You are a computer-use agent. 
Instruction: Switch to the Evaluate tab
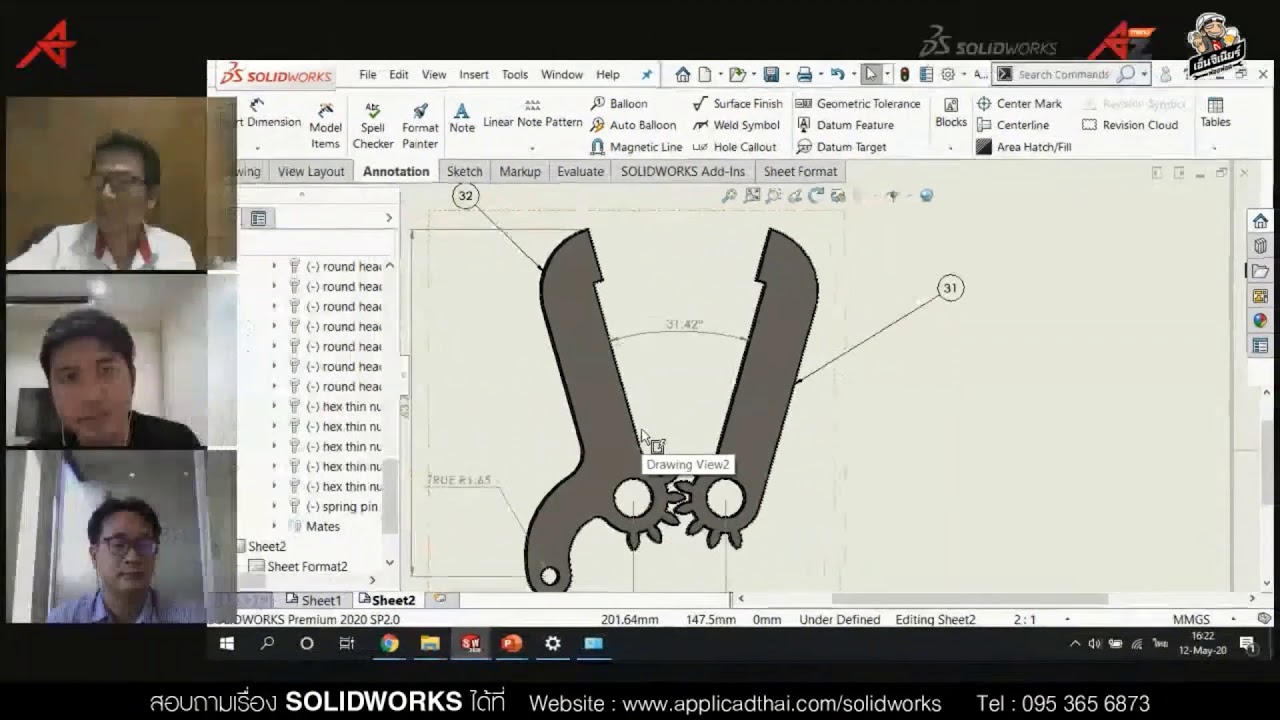580,171
